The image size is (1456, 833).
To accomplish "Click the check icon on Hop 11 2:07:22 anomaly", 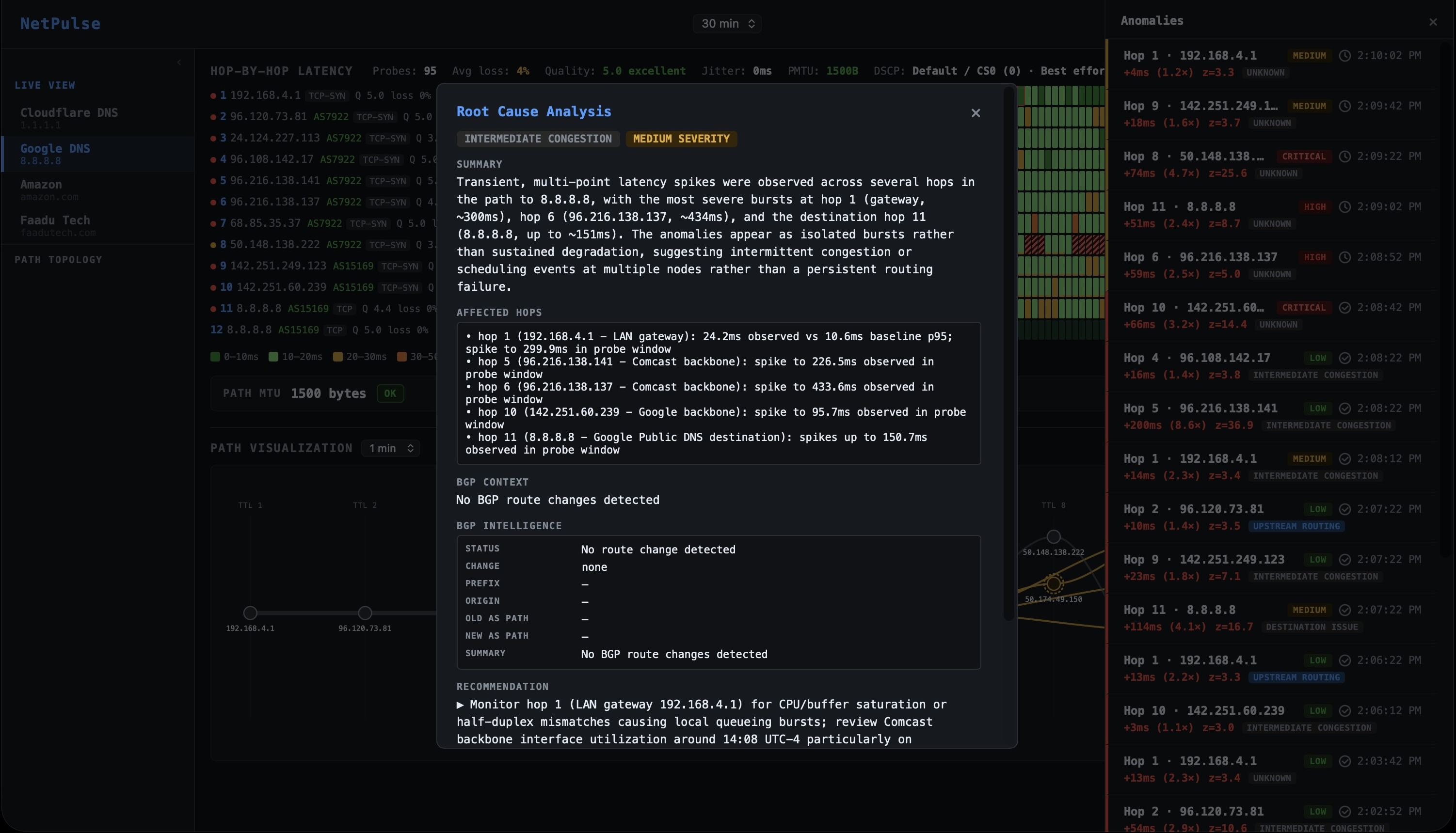I will [1345, 609].
